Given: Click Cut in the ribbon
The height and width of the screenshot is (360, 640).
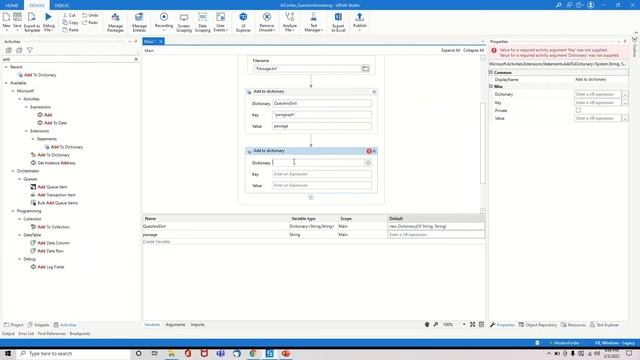Looking at the screenshot, I should [69, 15].
